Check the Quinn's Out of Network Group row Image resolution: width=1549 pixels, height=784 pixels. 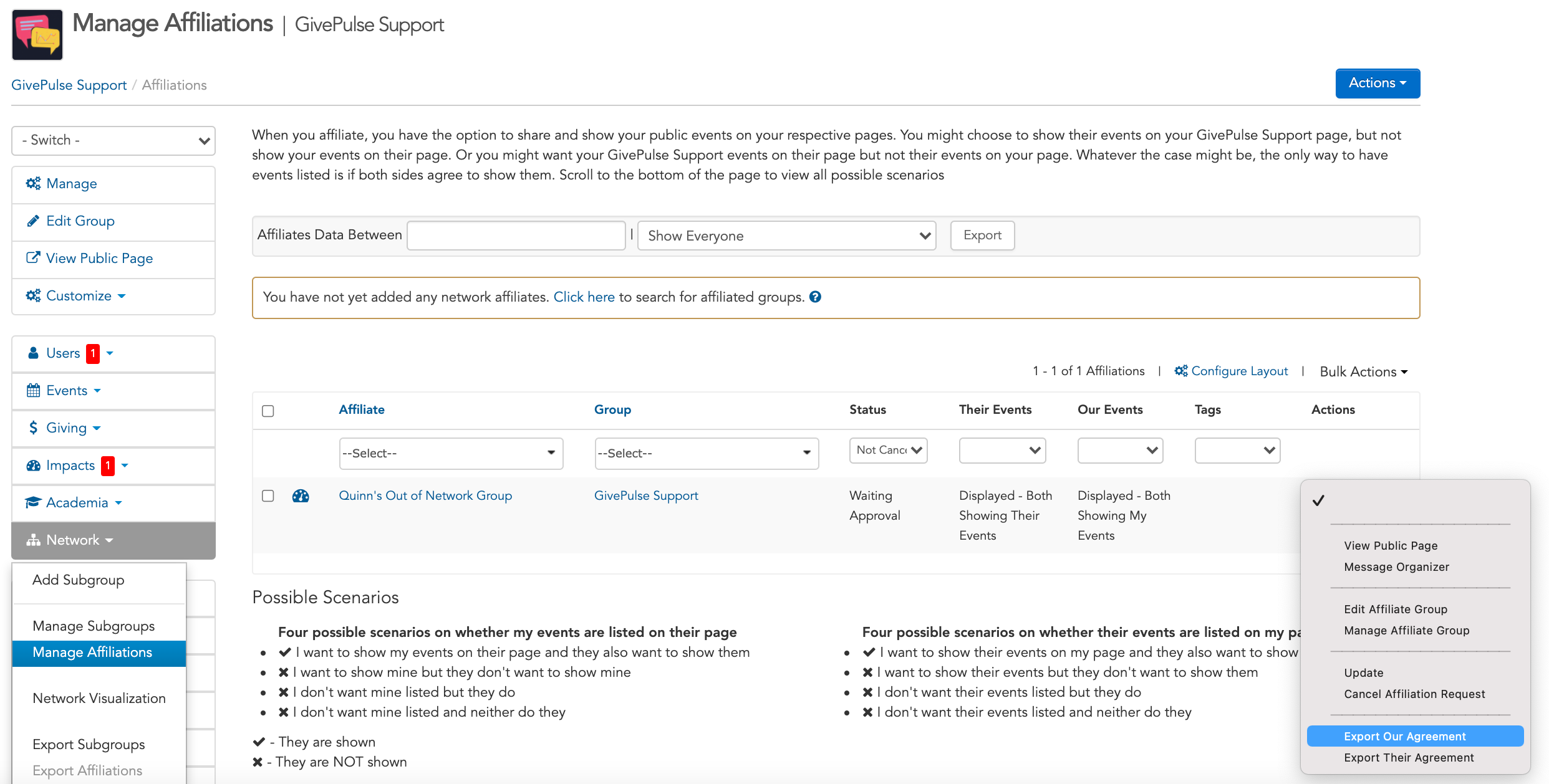coord(268,496)
